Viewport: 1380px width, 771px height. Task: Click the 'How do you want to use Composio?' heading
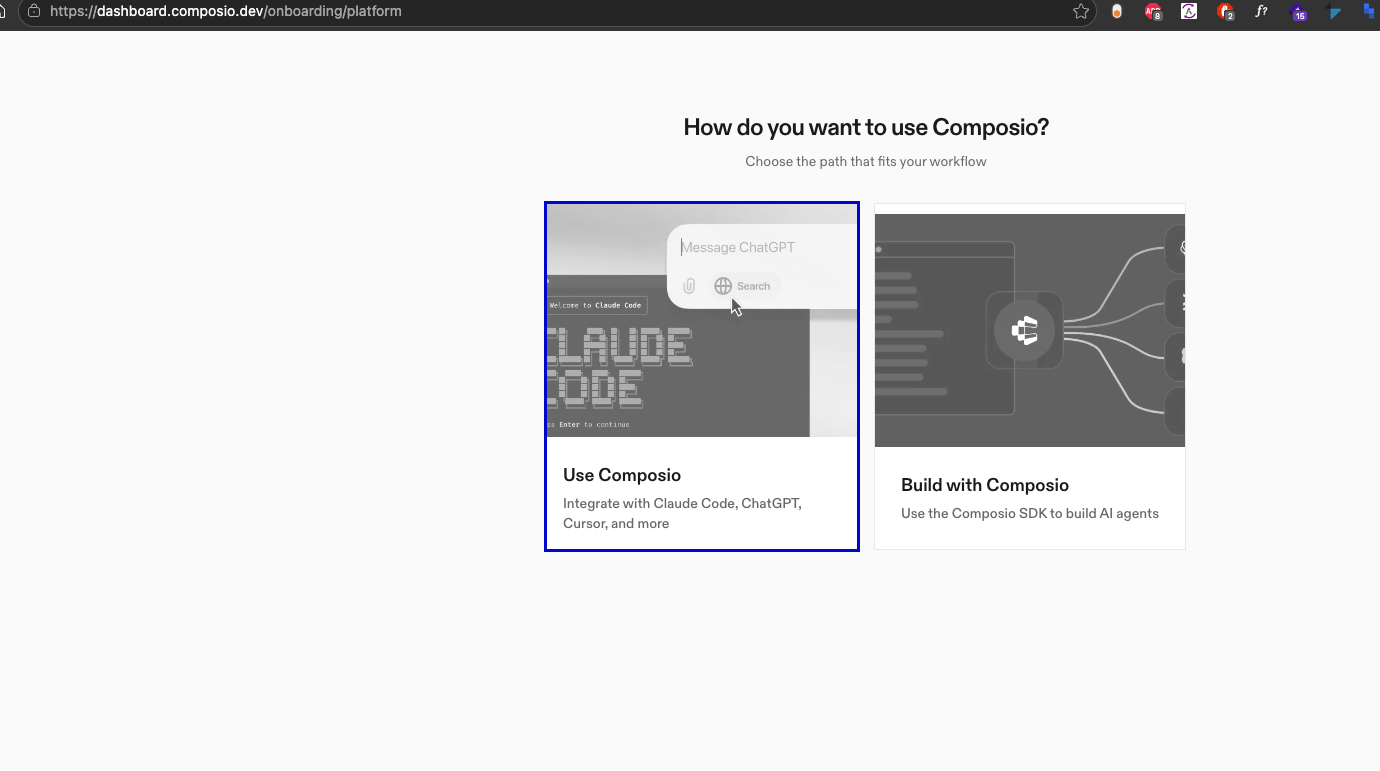pyautogui.click(x=866, y=127)
